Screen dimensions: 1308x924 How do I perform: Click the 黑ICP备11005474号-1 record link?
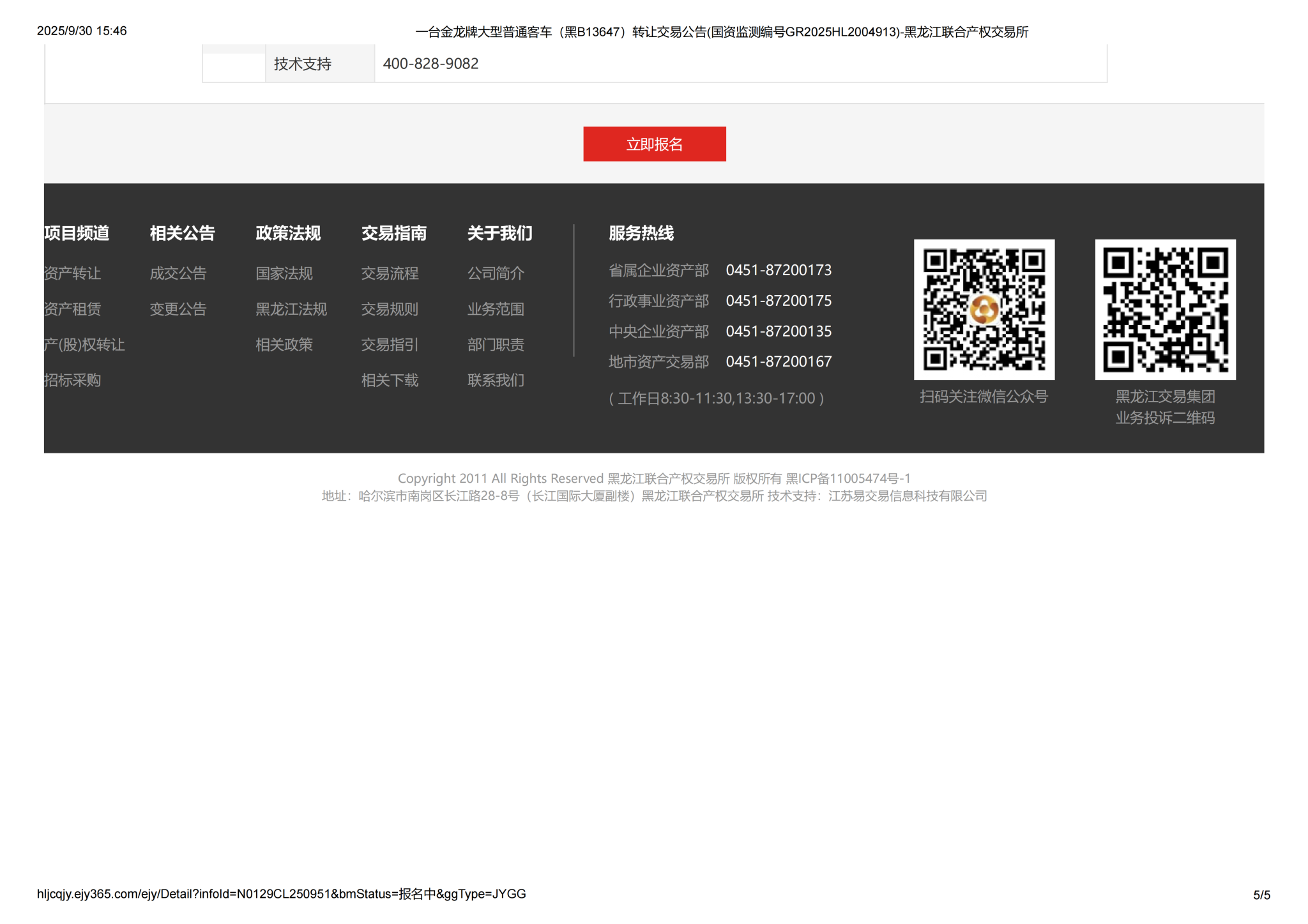click(848, 478)
